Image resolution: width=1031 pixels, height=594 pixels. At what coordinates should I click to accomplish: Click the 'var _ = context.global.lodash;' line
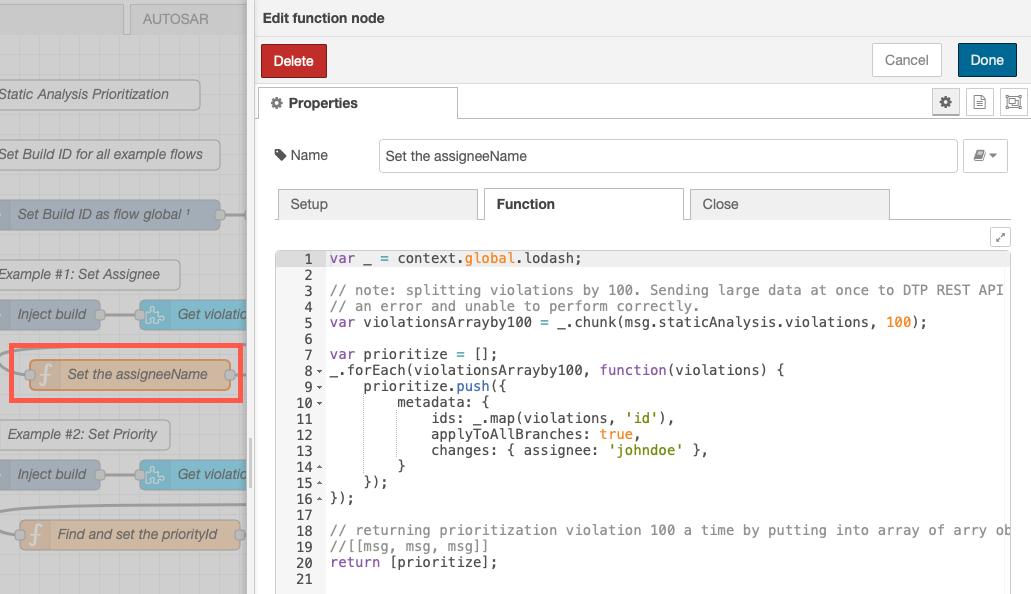[x=456, y=259]
